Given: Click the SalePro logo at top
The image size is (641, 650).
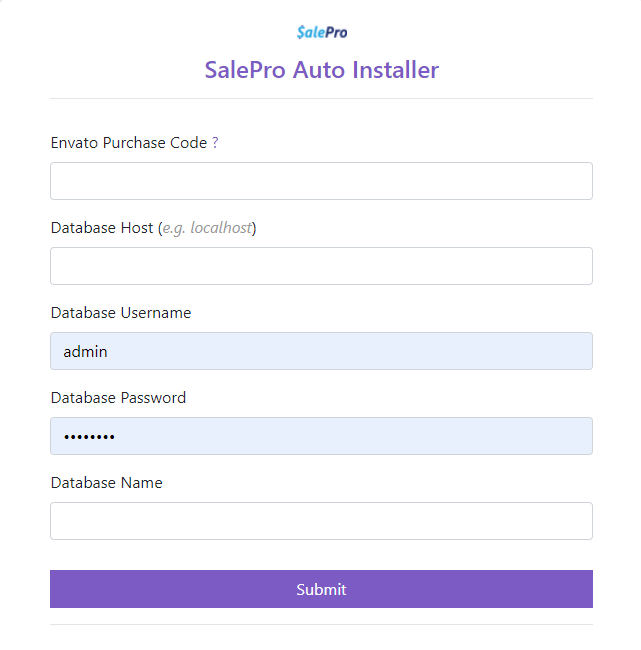Looking at the screenshot, I should (x=322, y=32).
